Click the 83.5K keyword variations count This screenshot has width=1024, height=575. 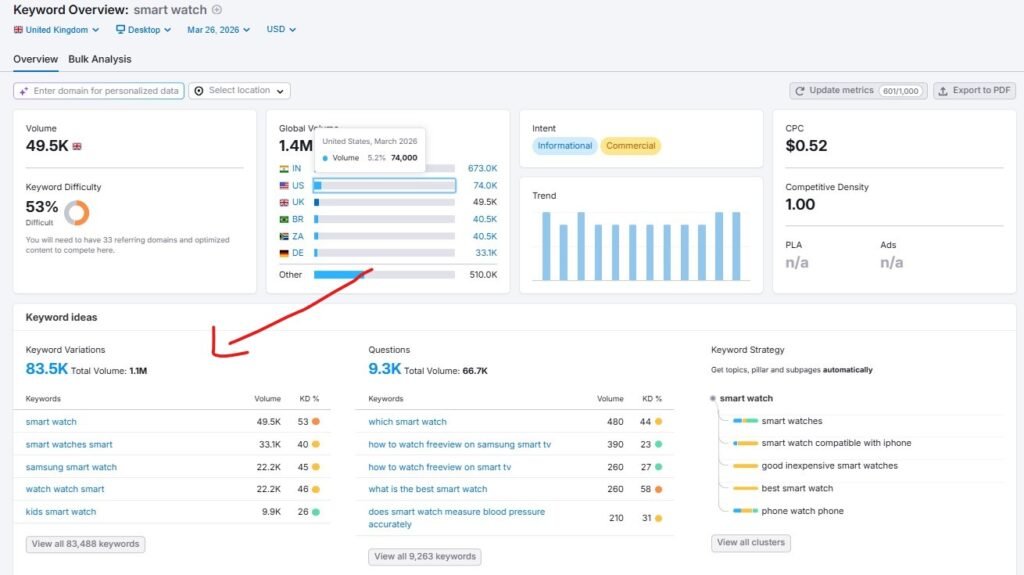[x=46, y=369]
